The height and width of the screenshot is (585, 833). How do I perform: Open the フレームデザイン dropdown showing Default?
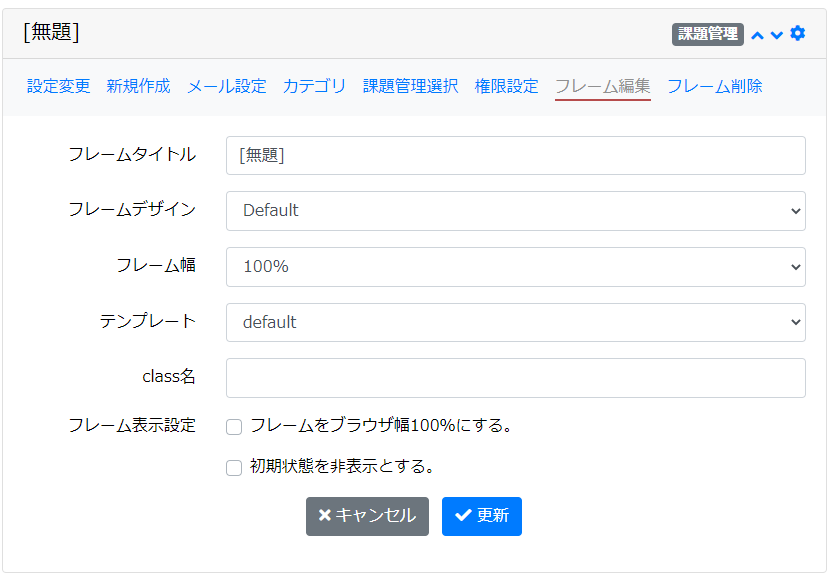[515, 211]
